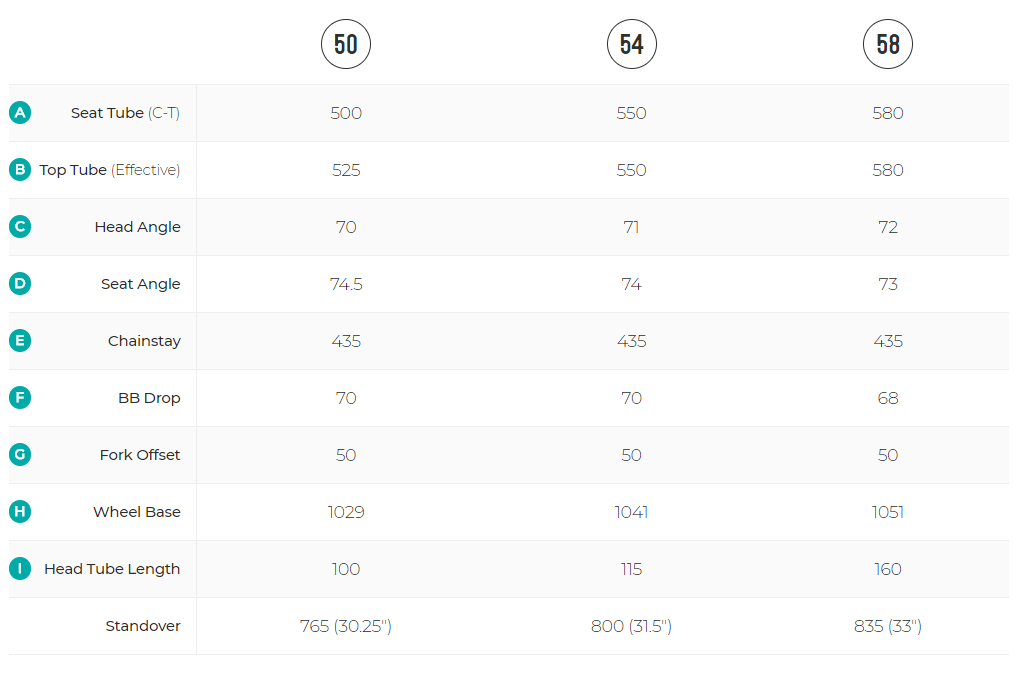This screenshot has height=673, width=1017.
Task: Click the teal H icon for Wheel Base
Action: pyautogui.click(x=20, y=512)
